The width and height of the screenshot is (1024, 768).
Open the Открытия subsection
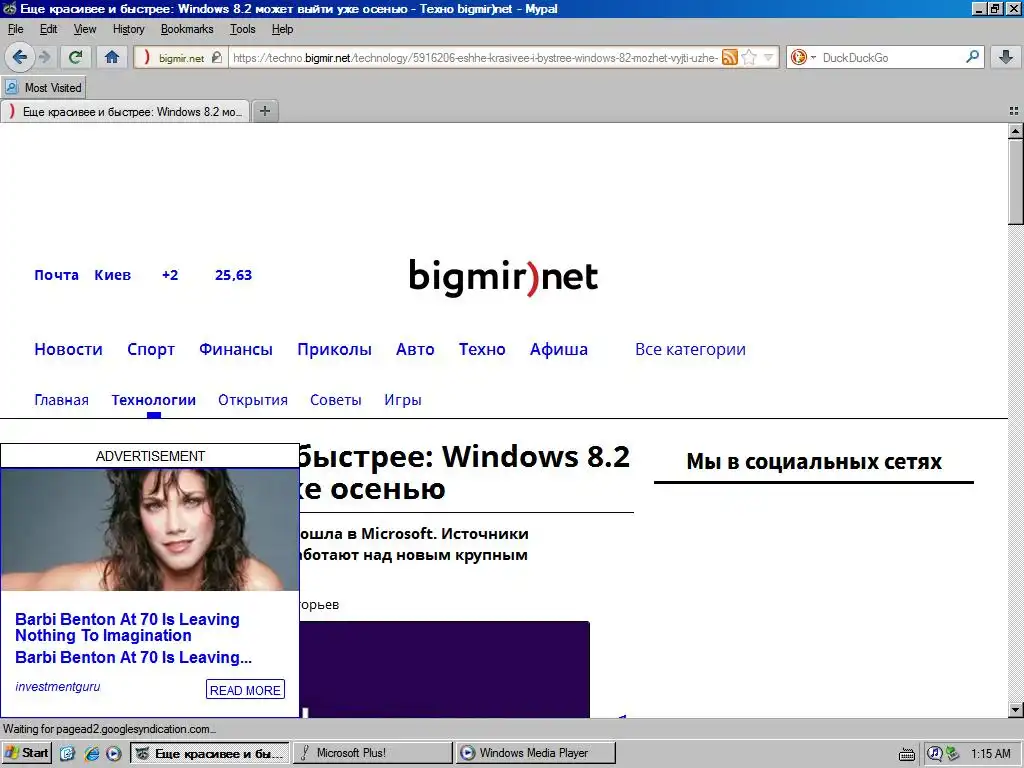tap(253, 400)
